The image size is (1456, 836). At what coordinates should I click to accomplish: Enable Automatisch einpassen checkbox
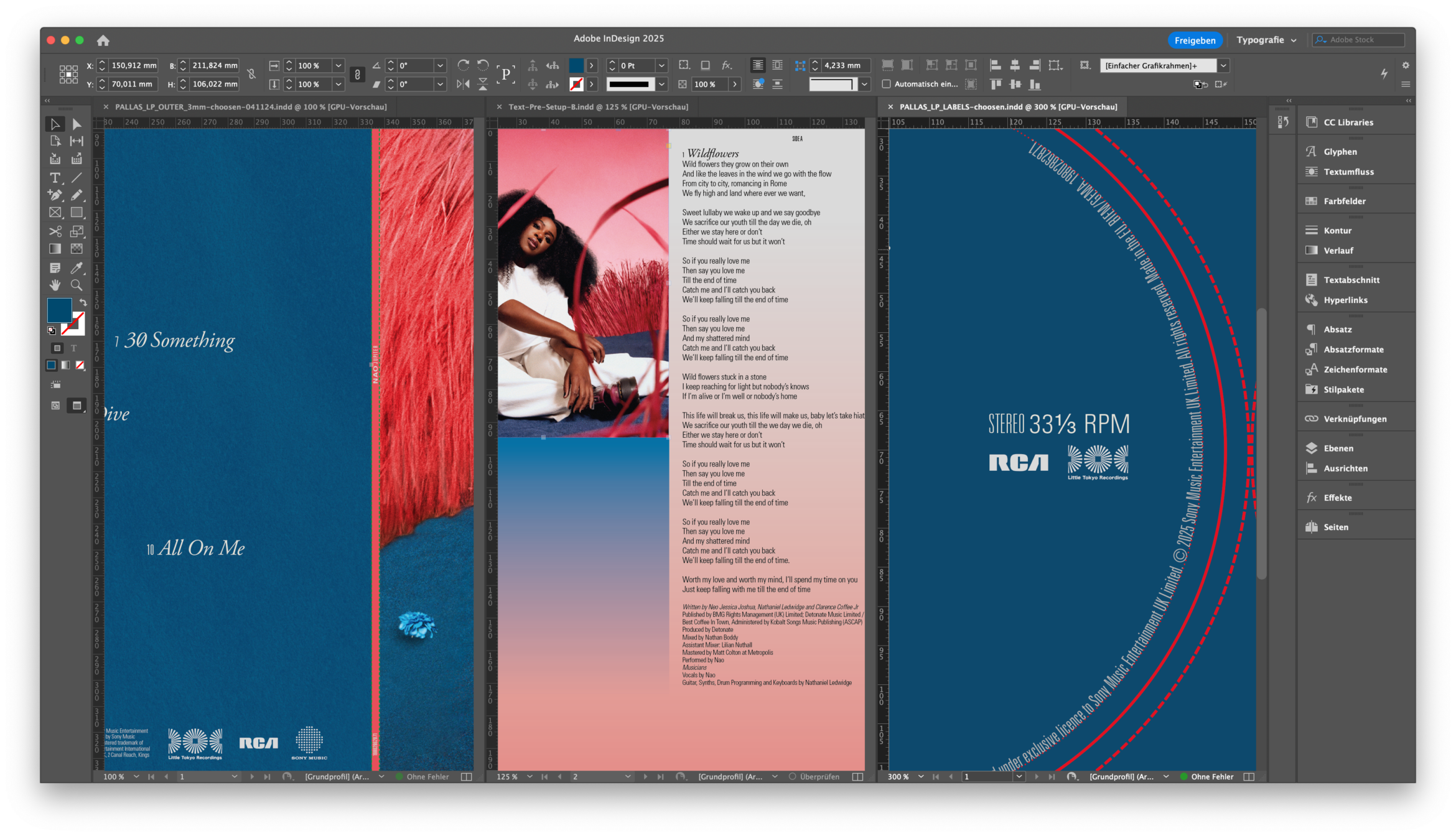[x=887, y=84]
